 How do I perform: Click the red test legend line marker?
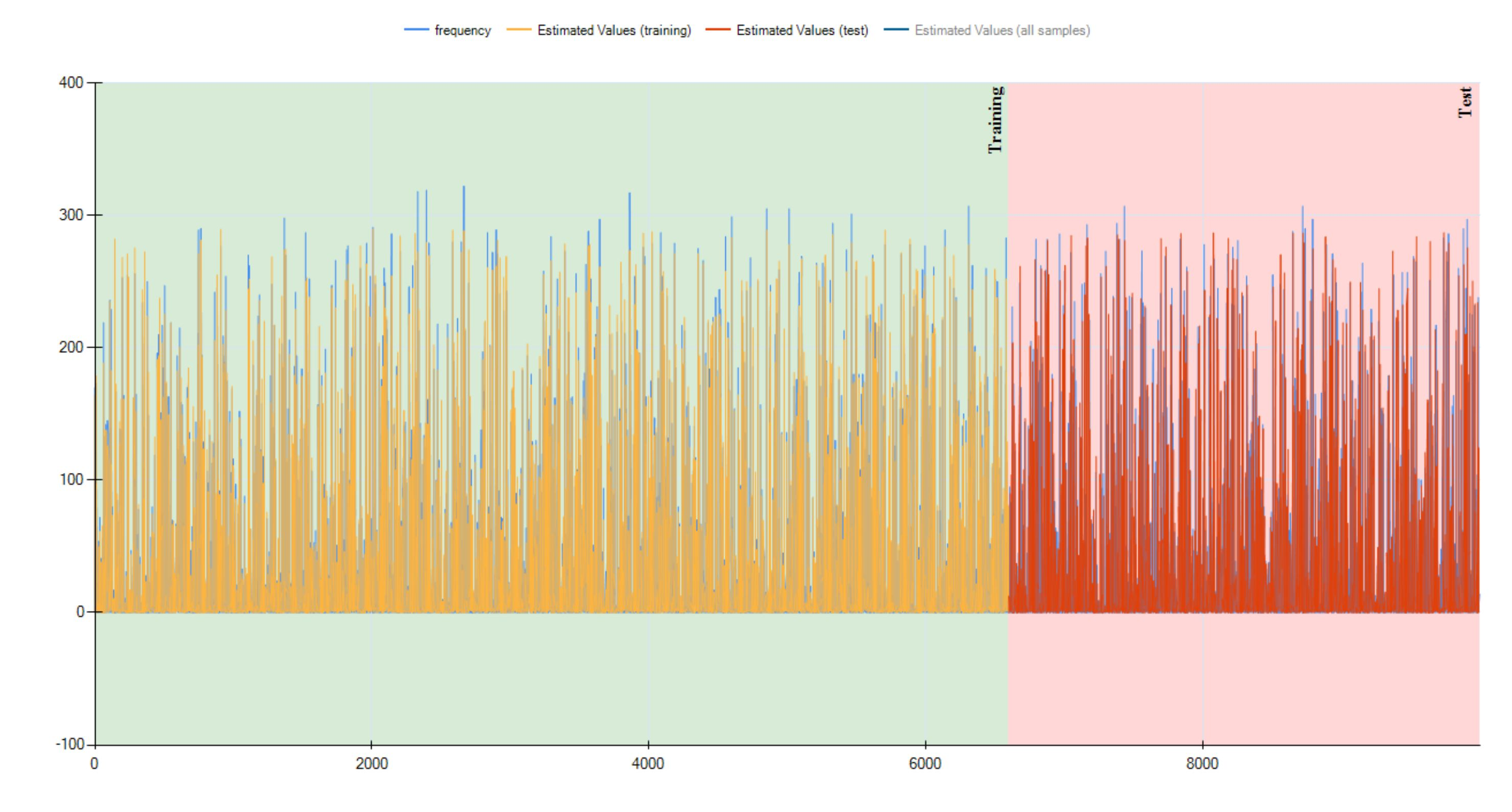point(718,30)
